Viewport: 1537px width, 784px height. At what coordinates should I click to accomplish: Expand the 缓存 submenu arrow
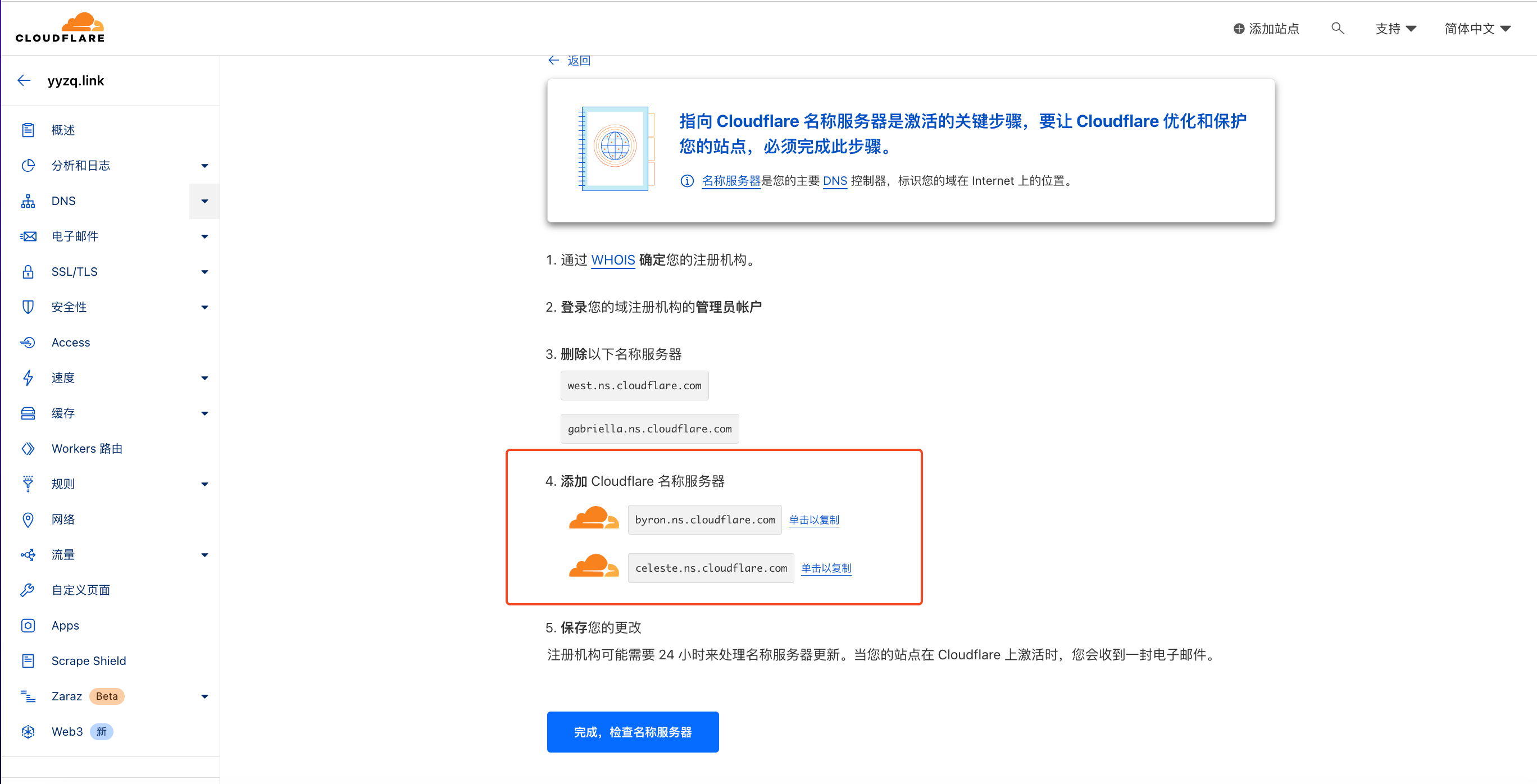204,413
